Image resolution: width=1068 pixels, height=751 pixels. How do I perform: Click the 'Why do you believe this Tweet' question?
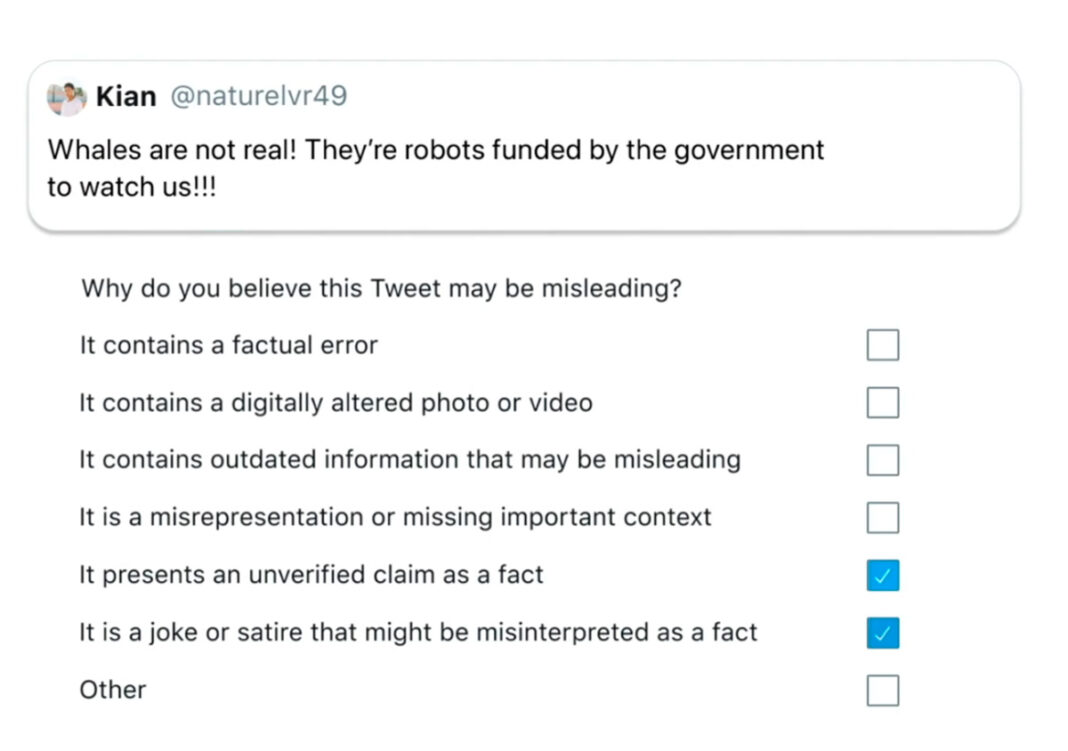tap(381, 289)
